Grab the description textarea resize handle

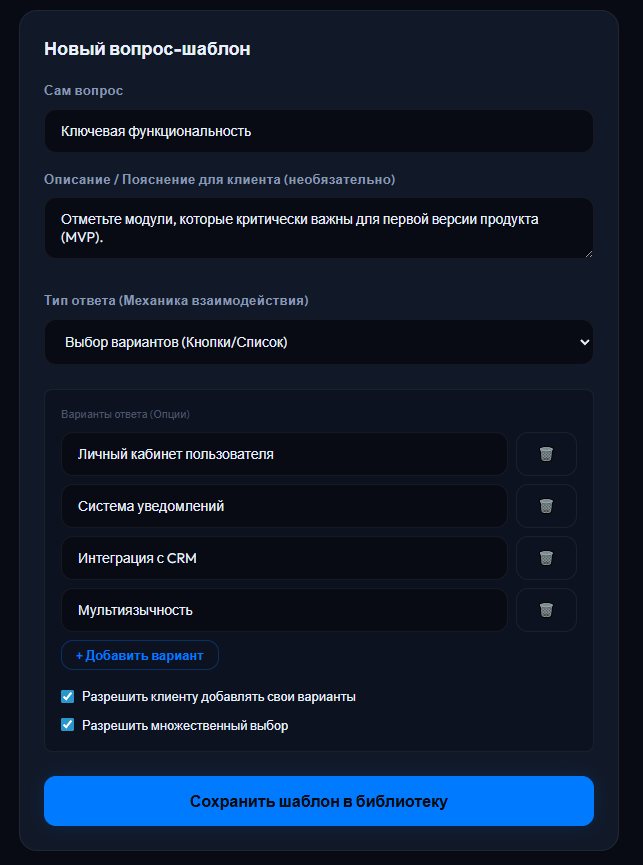click(x=589, y=254)
